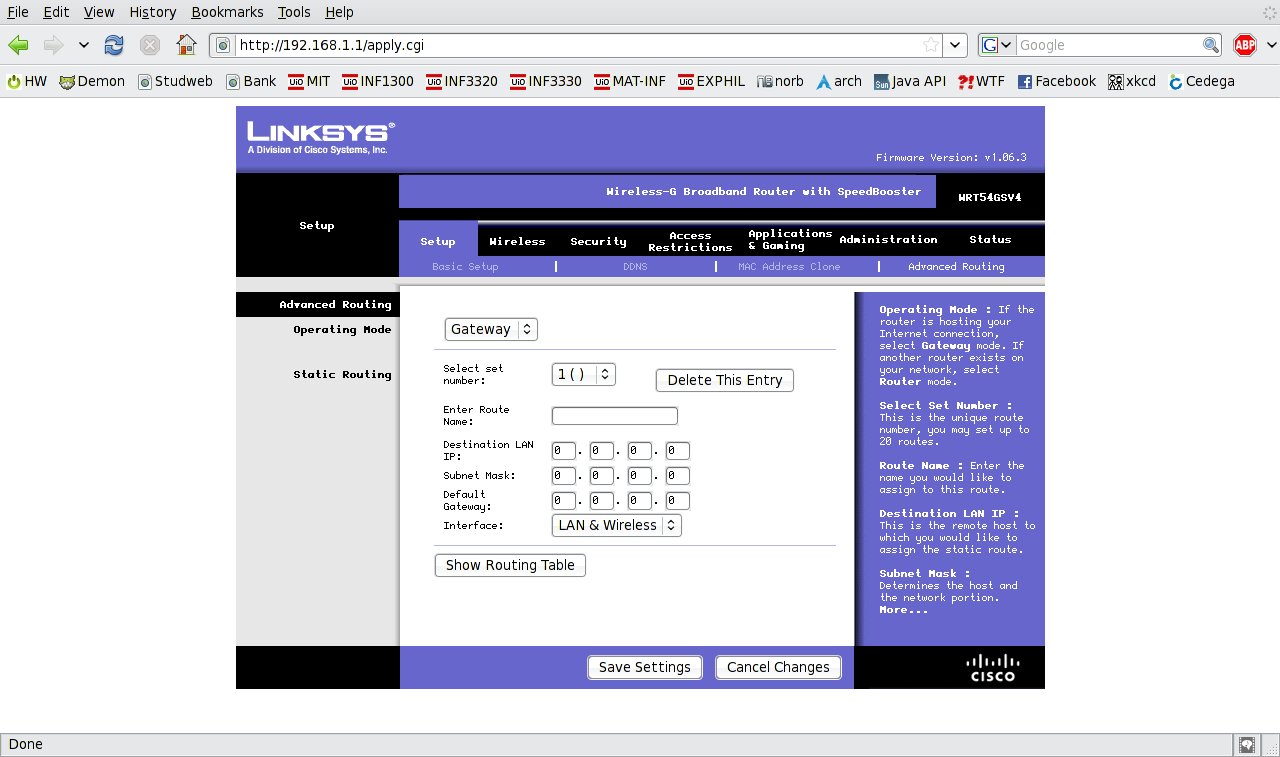
Task: Open the WTF bookmark
Action: click(981, 81)
